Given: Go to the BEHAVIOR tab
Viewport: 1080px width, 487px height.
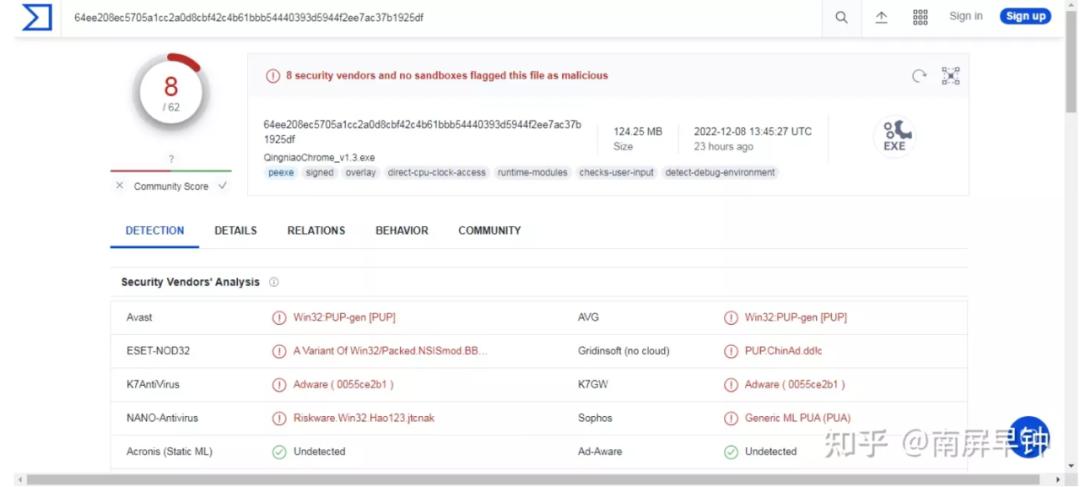Looking at the screenshot, I should click(x=402, y=231).
